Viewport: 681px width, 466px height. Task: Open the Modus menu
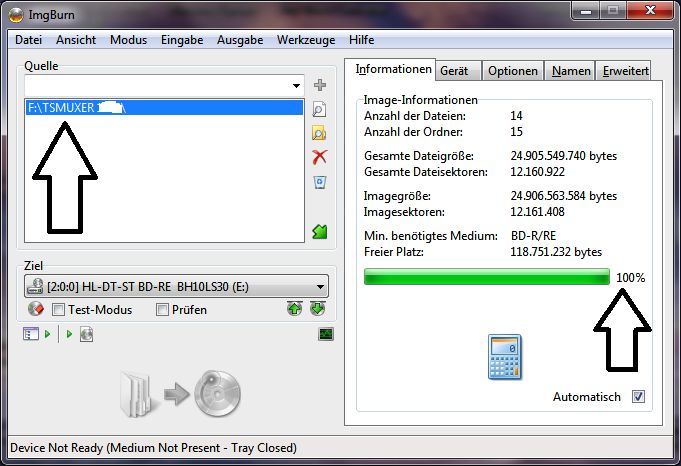pos(129,40)
